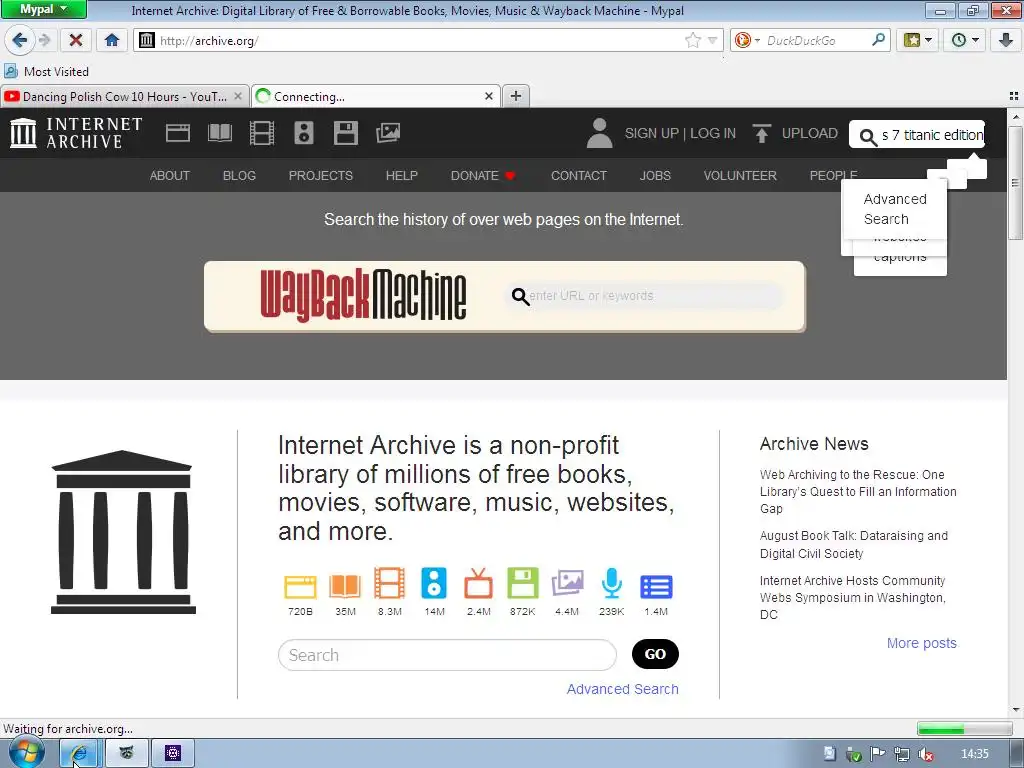Click the microphone icon 239K
This screenshot has height=768, width=1024.
tap(612, 583)
